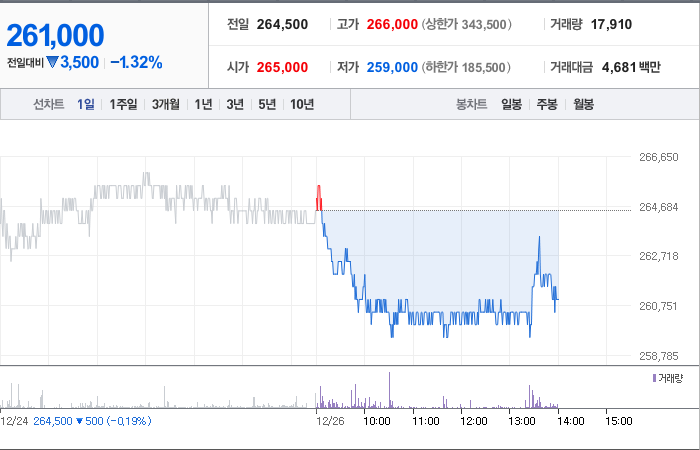Image resolution: width=700 pixels, height=450 pixels.
Task: Click the current price 261,000
Action: pos(55,36)
